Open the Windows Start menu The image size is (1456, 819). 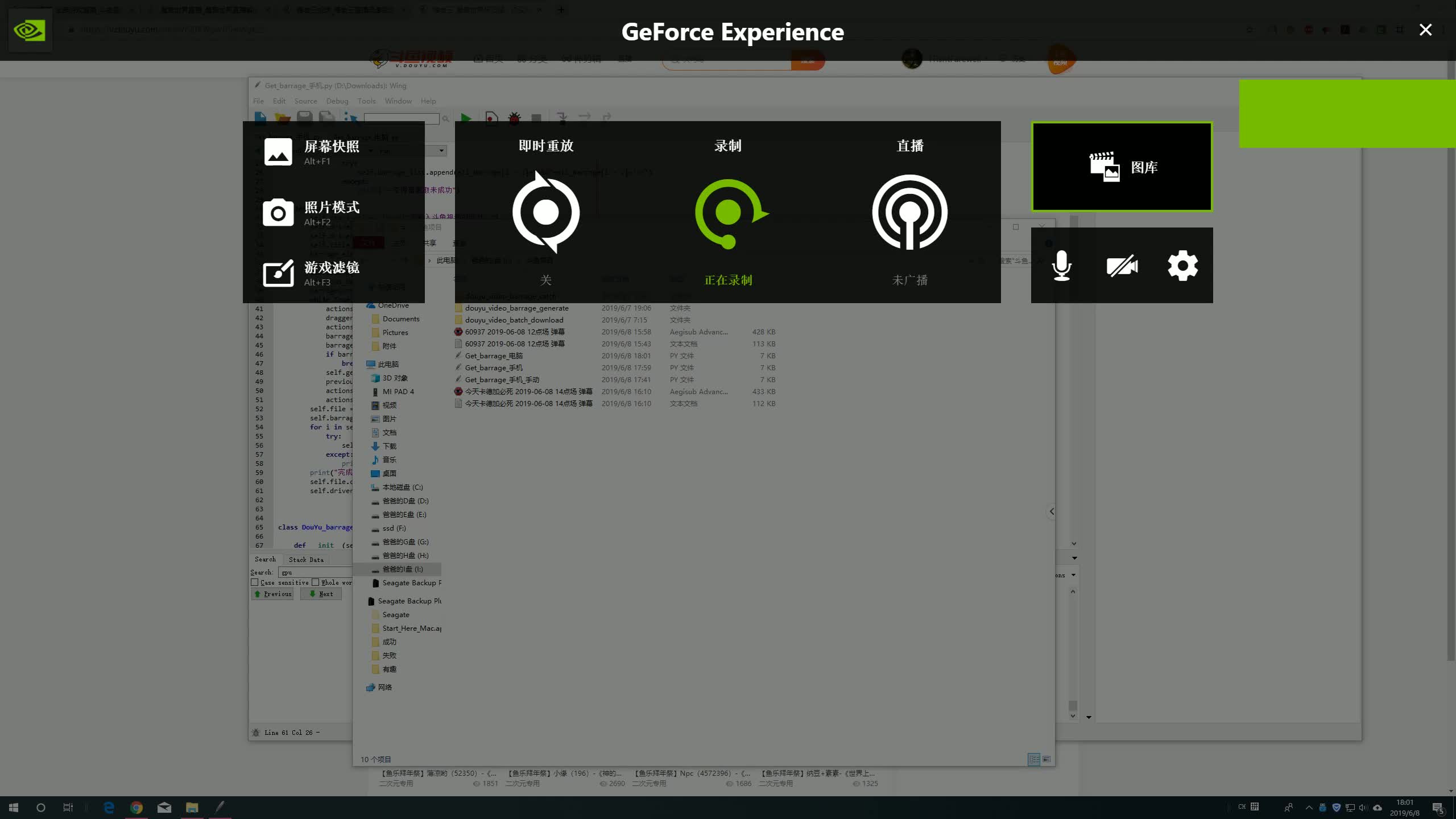14,807
